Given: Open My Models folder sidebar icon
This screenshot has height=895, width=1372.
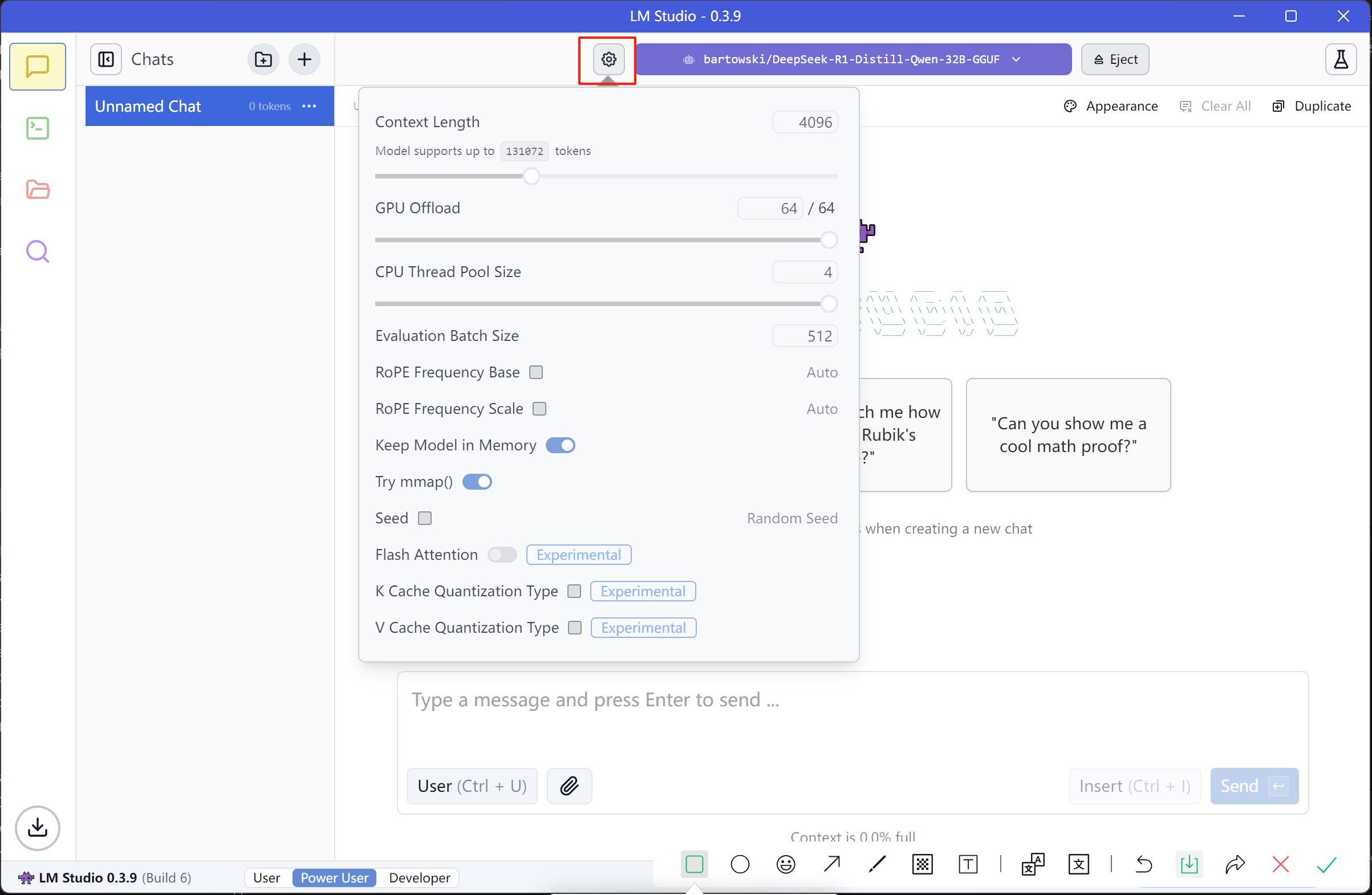Looking at the screenshot, I should click(38, 190).
